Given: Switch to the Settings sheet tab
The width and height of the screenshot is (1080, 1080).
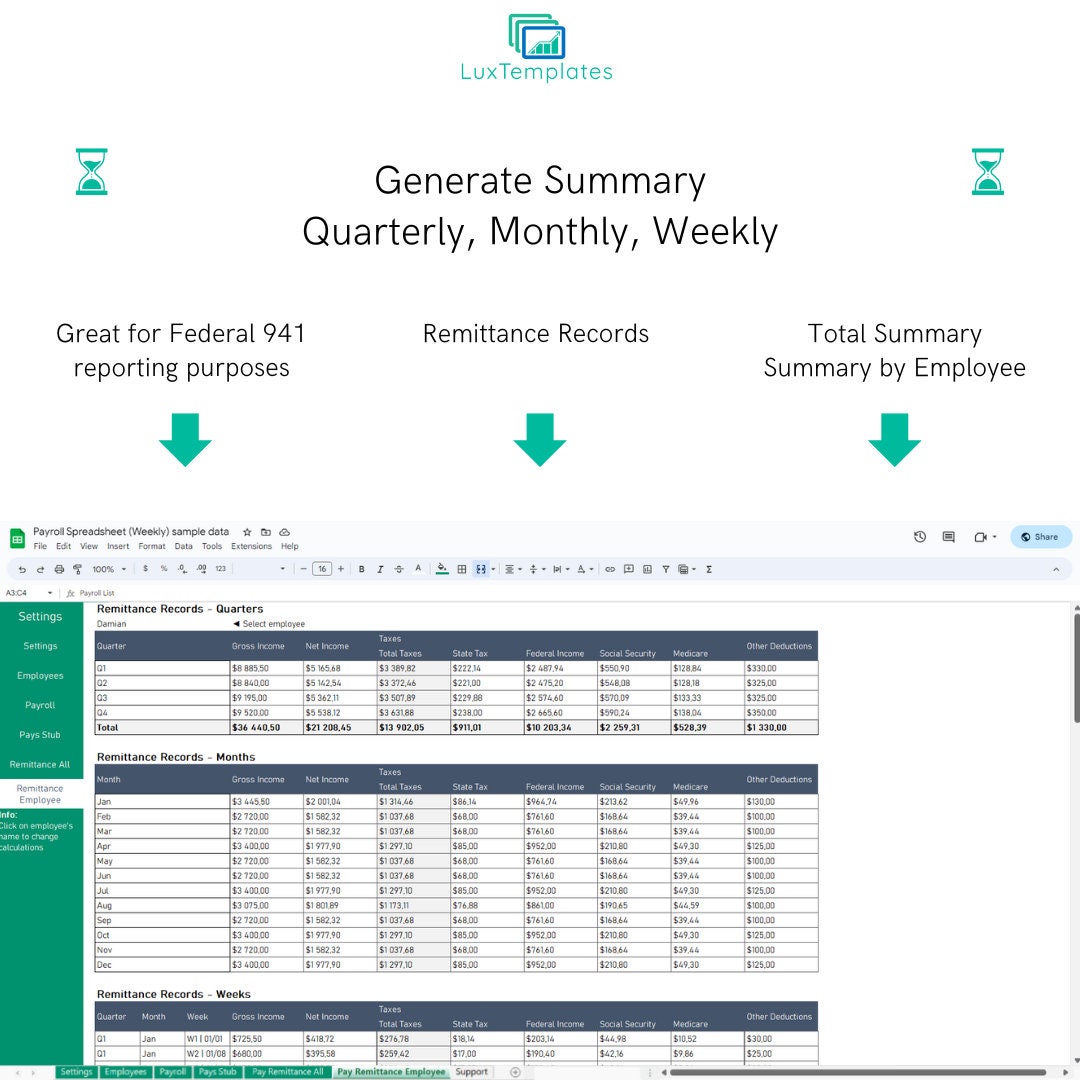Looking at the screenshot, I should pyautogui.click(x=76, y=1072).
